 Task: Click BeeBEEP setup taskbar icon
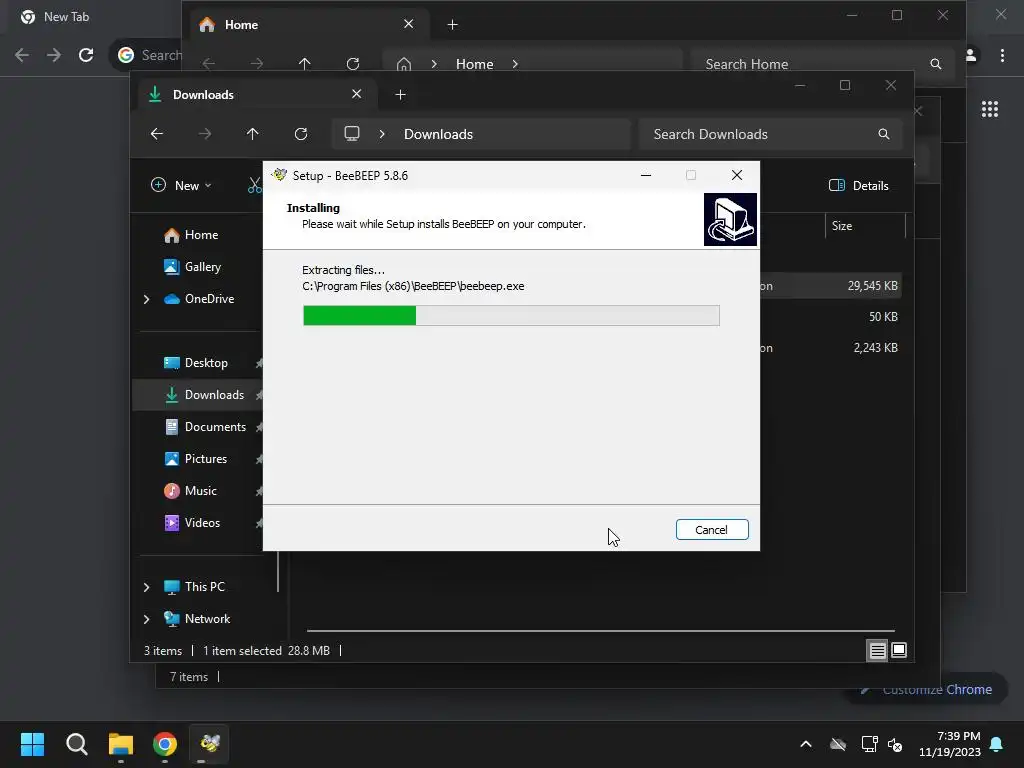[210, 744]
